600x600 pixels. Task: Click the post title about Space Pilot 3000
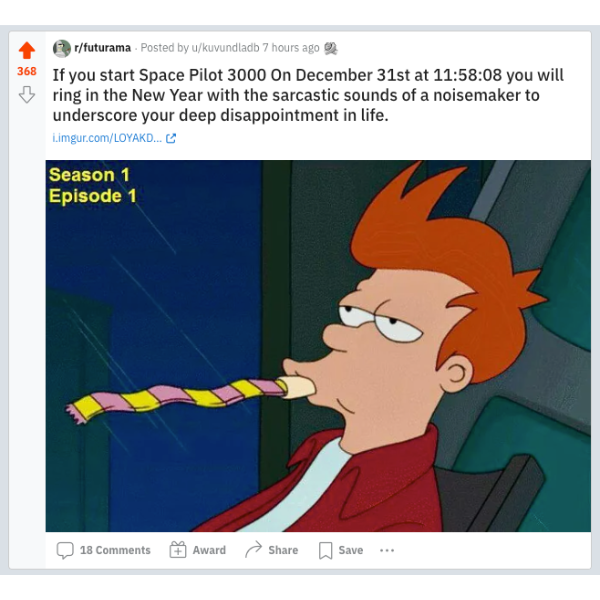pos(308,95)
